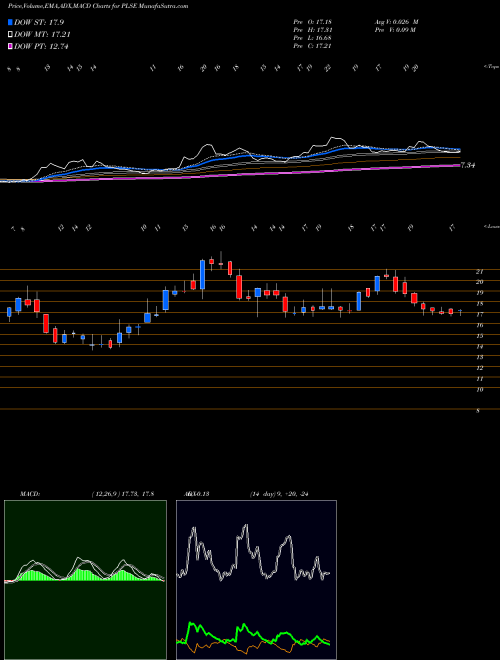Click the MACD '(12,26,9) 17.78, 17.8' values
Screen dimensions: 500x660
point(122,494)
